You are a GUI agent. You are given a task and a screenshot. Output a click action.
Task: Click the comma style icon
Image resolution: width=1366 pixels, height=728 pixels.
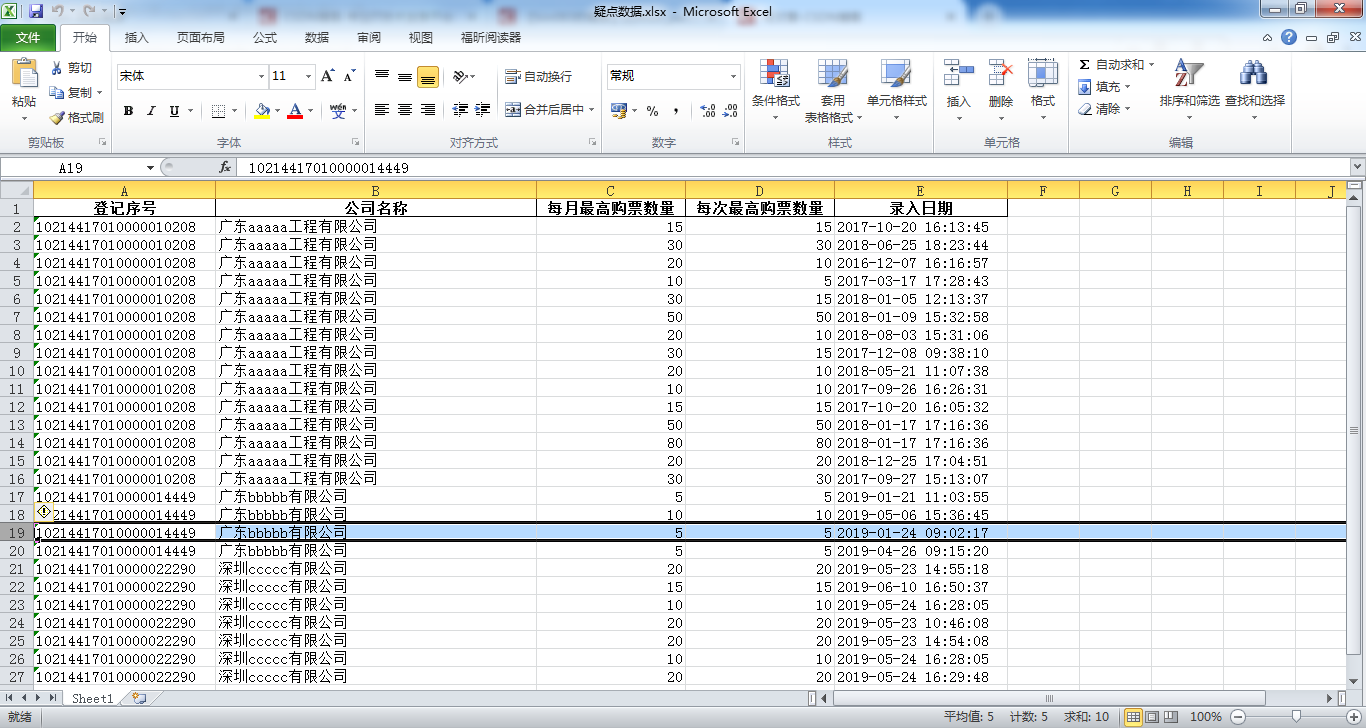[x=676, y=111]
